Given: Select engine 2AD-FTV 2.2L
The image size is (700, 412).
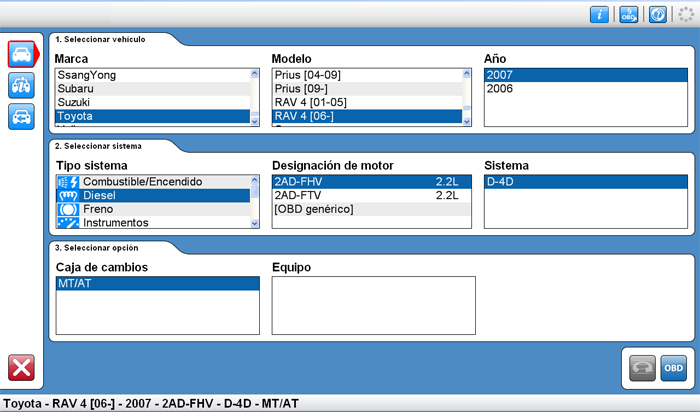Looking at the screenshot, I should point(371,196).
